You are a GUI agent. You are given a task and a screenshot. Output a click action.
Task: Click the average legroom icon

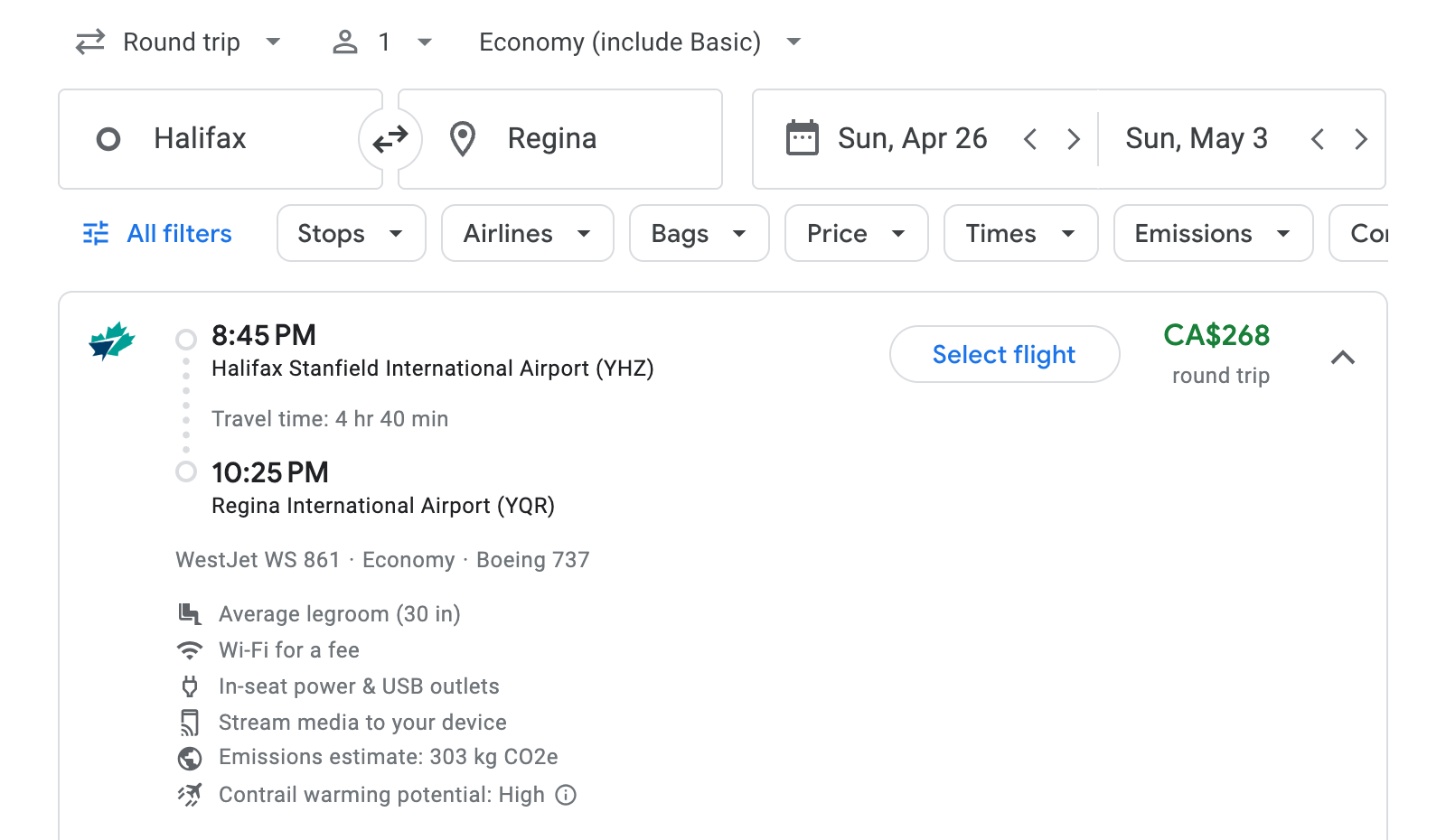190,613
